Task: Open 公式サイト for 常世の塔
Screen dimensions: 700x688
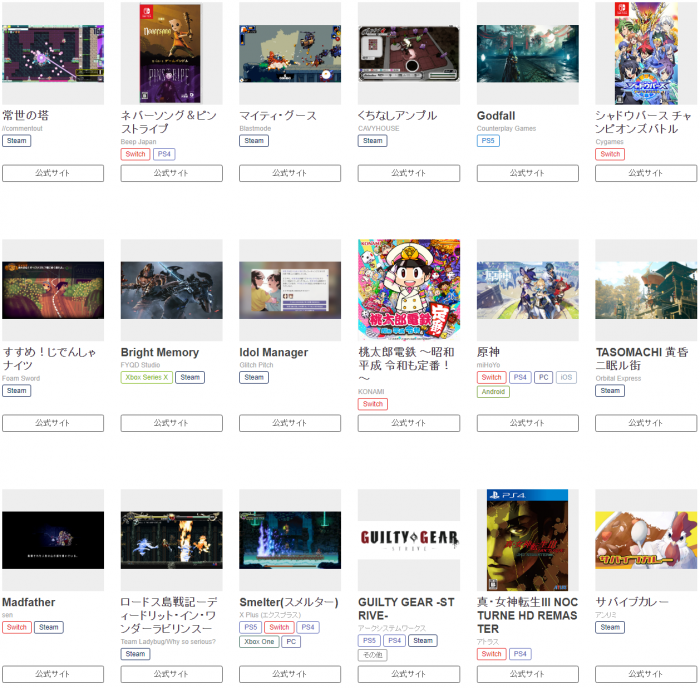Action: pyautogui.click(x=53, y=173)
